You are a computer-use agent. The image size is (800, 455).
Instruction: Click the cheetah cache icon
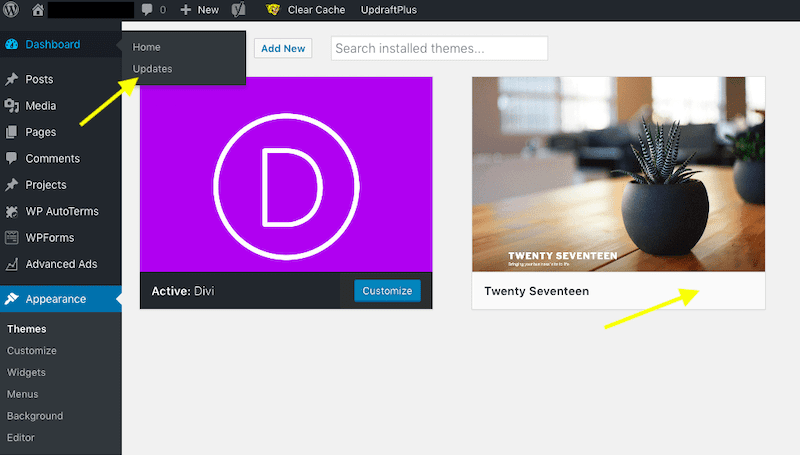tap(273, 10)
